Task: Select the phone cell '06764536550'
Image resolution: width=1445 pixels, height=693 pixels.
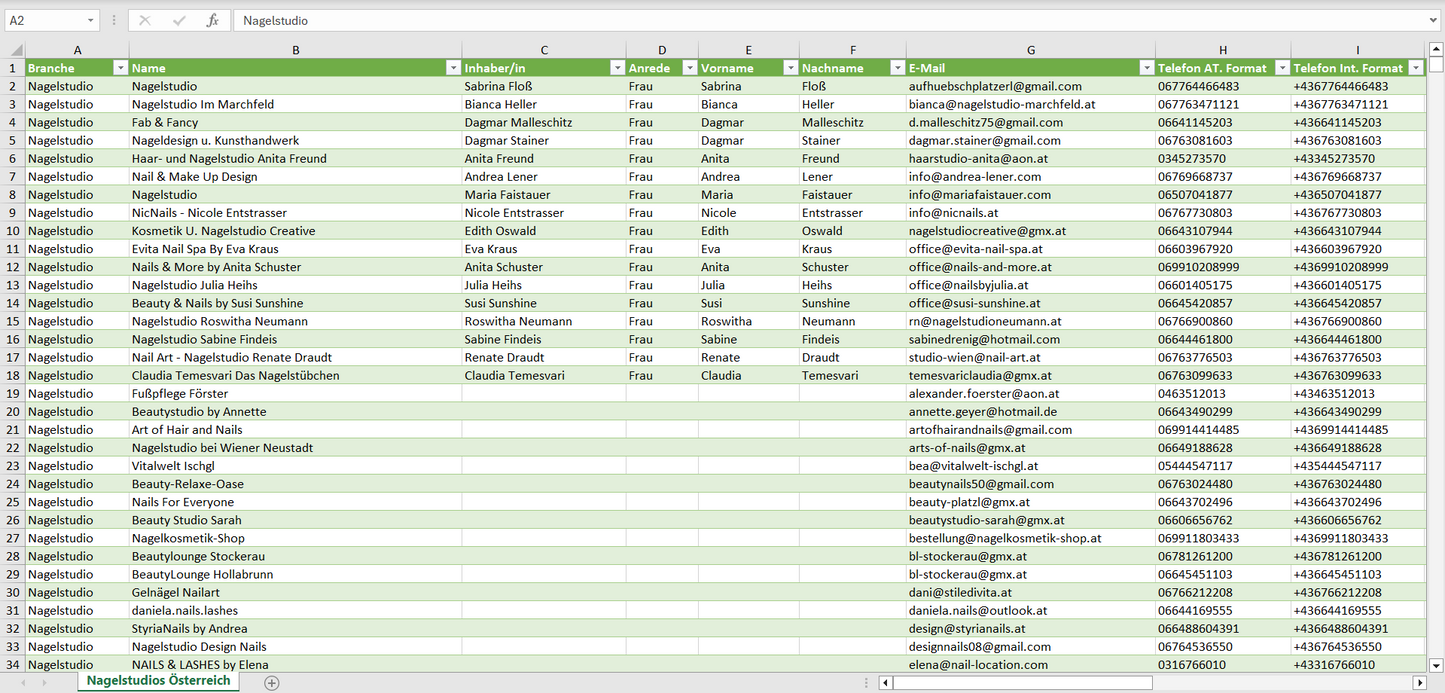Action: pos(1223,646)
